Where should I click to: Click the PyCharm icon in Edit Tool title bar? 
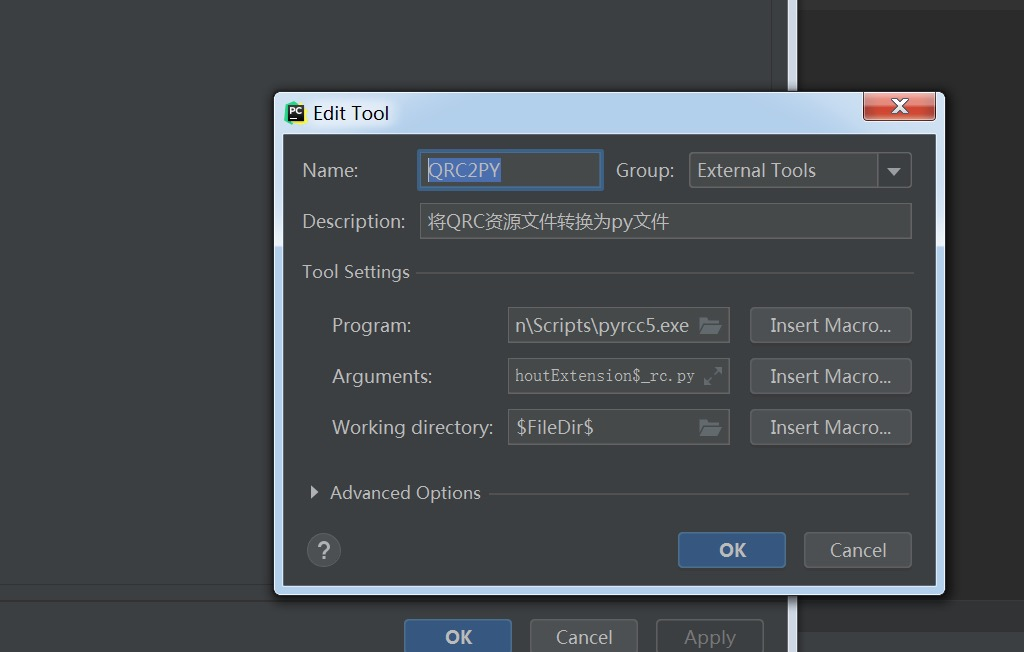point(295,113)
